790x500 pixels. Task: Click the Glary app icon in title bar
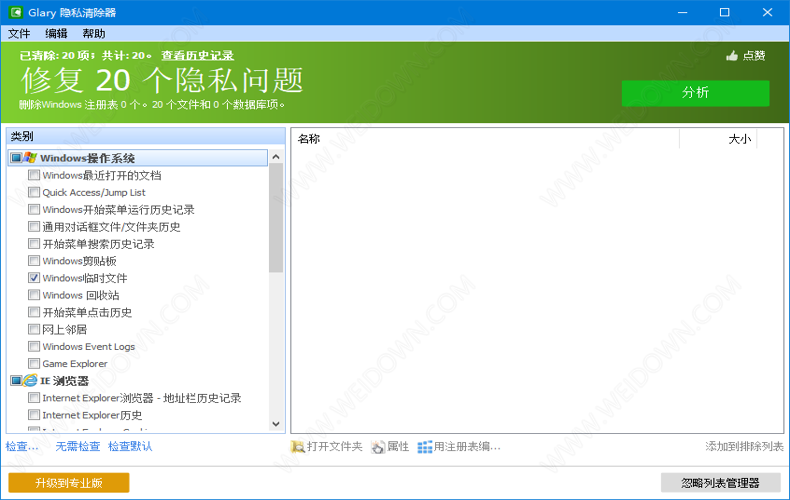click(16, 12)
